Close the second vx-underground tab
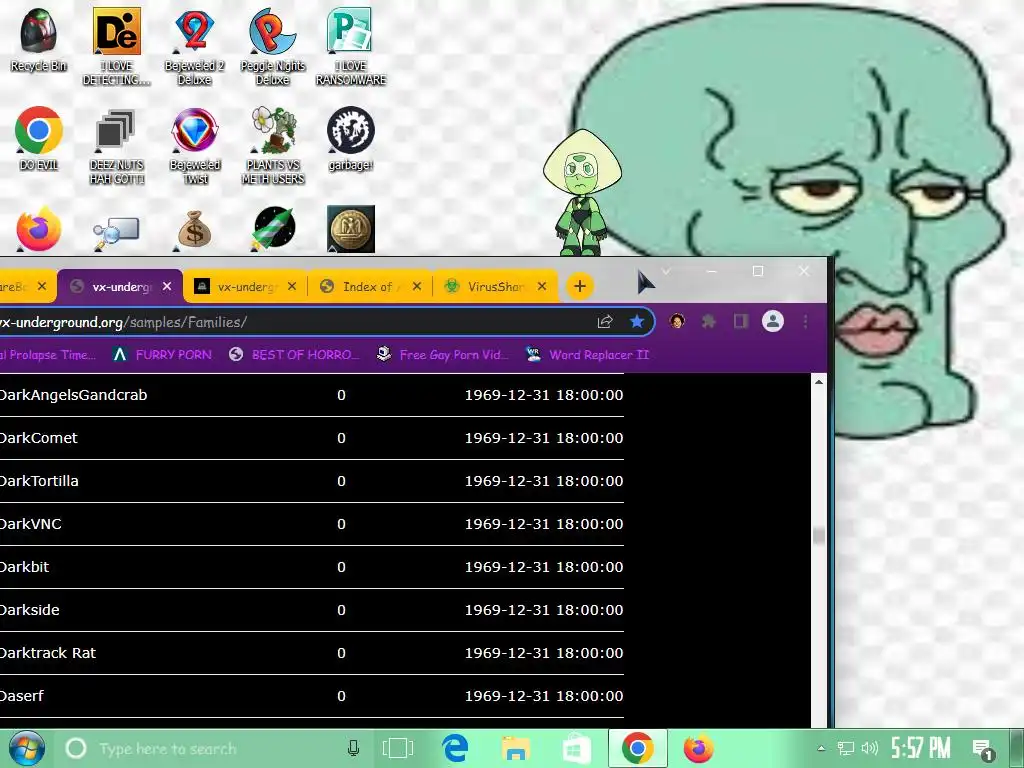 click(292, 287)
